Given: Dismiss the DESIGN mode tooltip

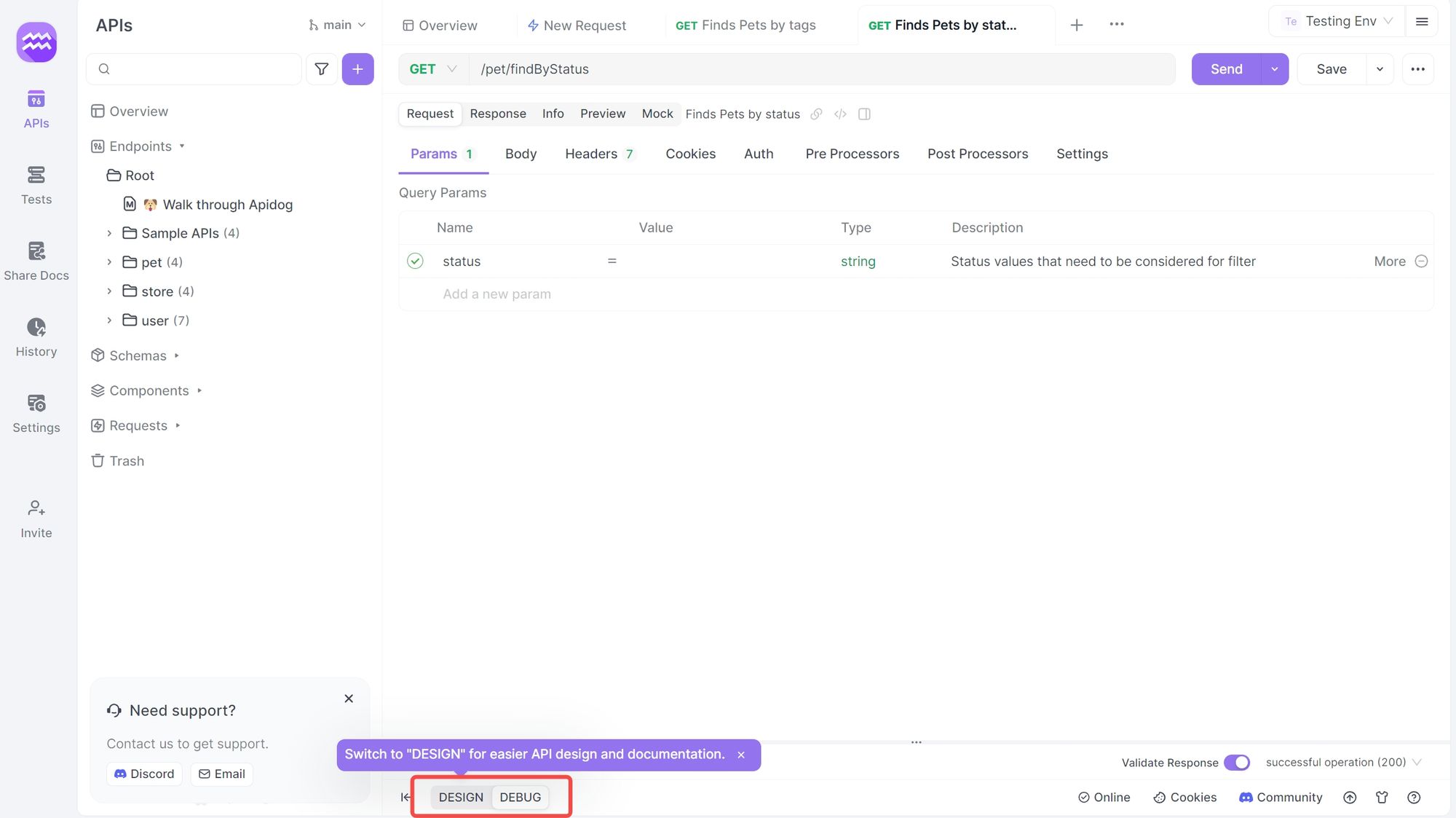Looking at the screenshot, I should tap(741, 755).
